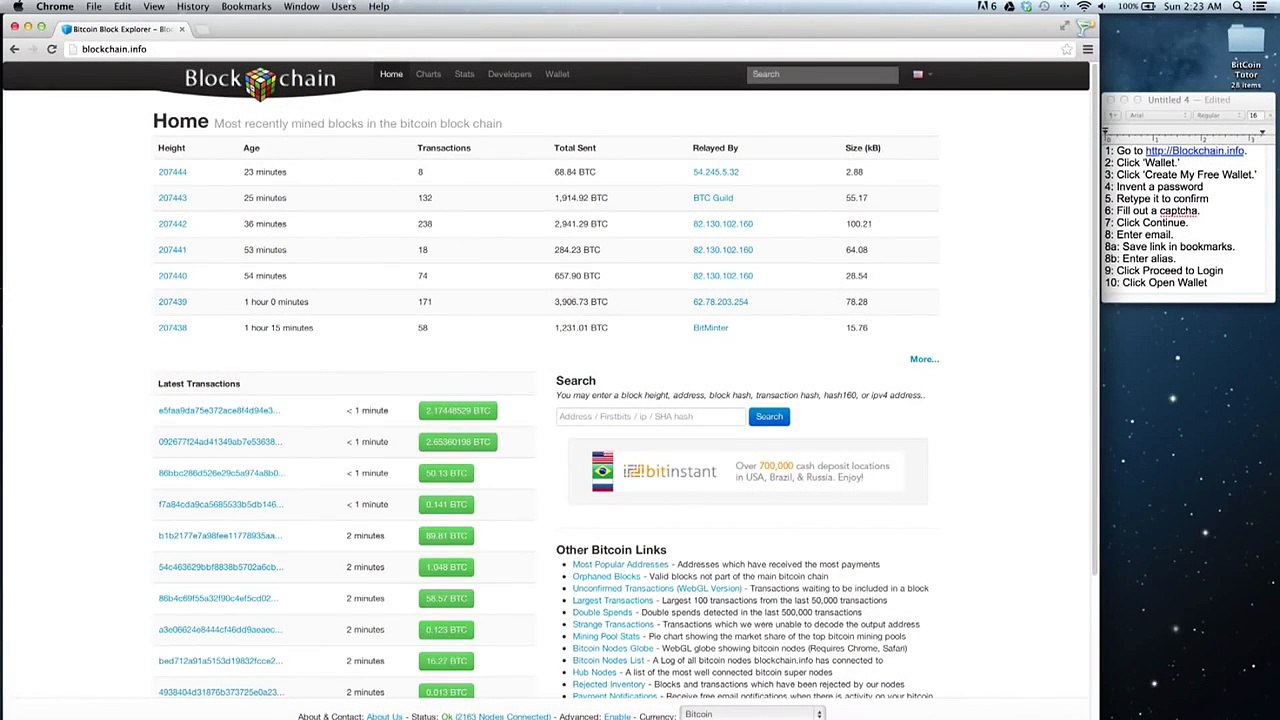1280x720 pixels.
Task: Open the paragraph styles dropdown in TextEdit
Action: (x=1113, y=115)
